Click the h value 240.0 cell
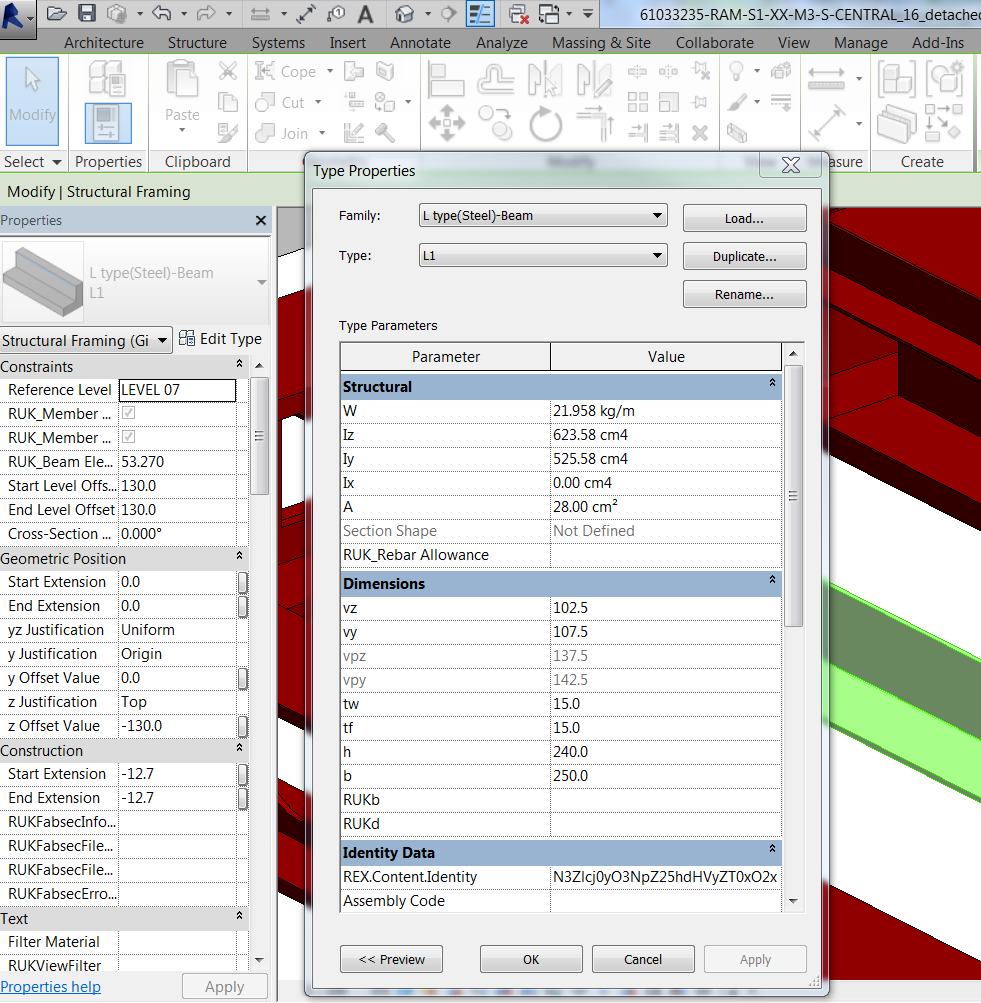This screenshot has width=981, height=1003. pyautogui.click(x=666, y=752)
